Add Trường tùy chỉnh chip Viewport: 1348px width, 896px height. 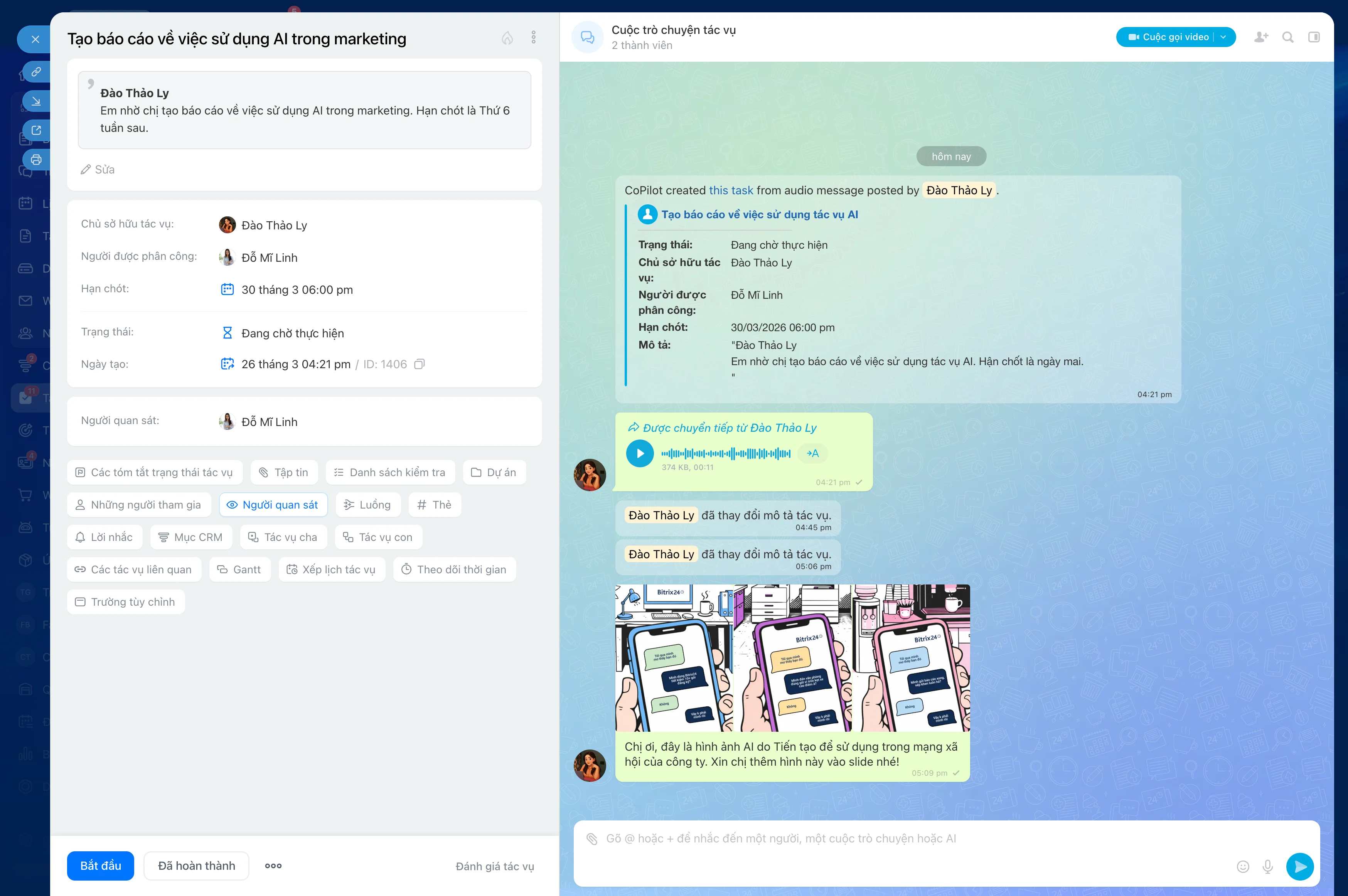coord(126,602)
